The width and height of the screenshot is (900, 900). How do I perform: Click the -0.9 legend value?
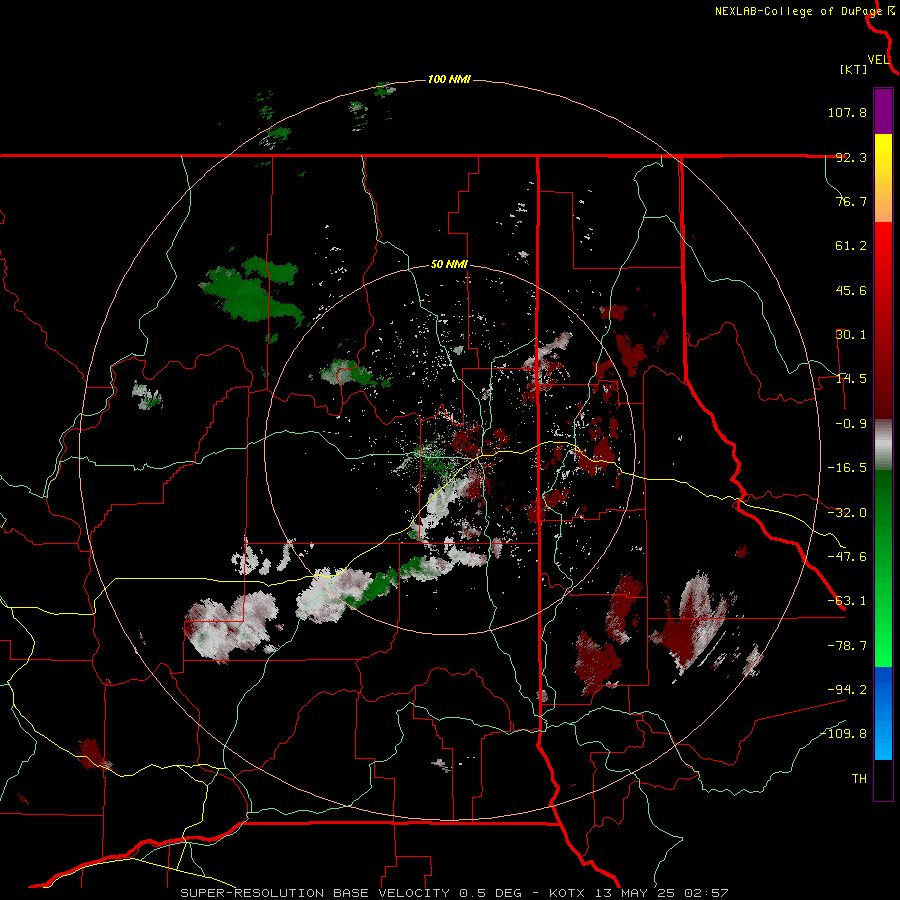click(x=851, y=424)
